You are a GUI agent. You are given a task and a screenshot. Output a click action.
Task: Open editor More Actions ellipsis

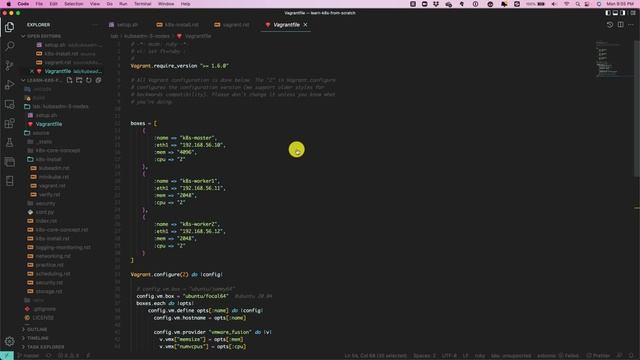point(631,24)
